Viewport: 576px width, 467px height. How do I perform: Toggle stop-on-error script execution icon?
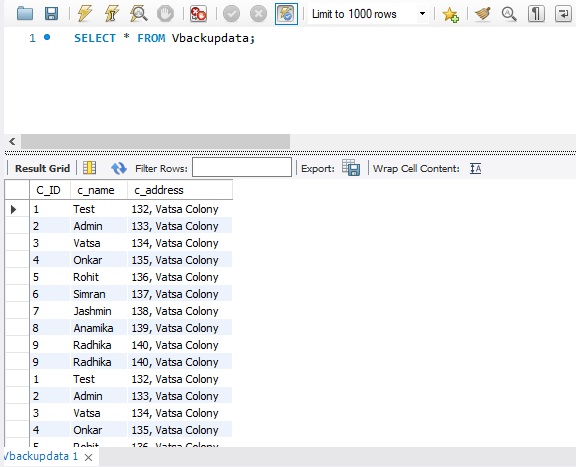click(198, 14)
